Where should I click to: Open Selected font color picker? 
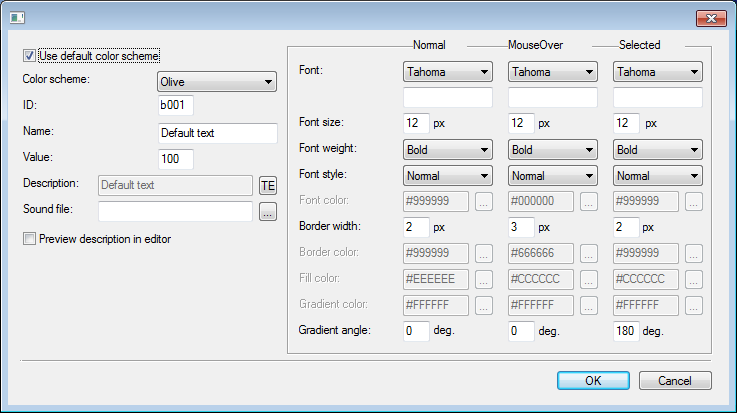pyautogui.click(x=694, y=201)
